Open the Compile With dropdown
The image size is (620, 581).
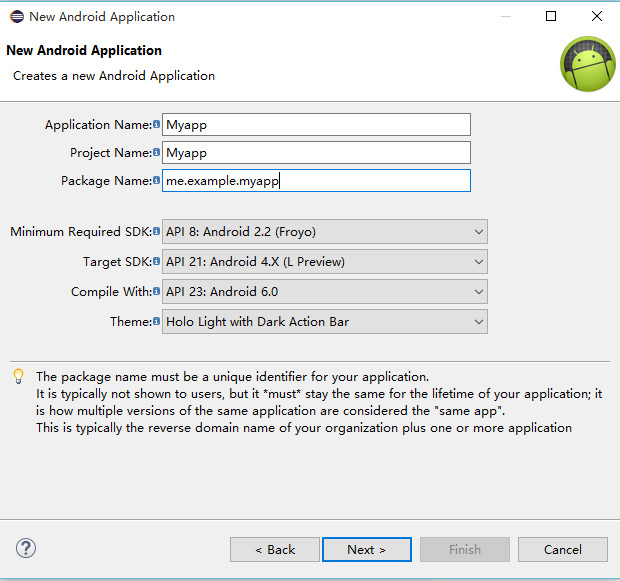click(325, 291)
